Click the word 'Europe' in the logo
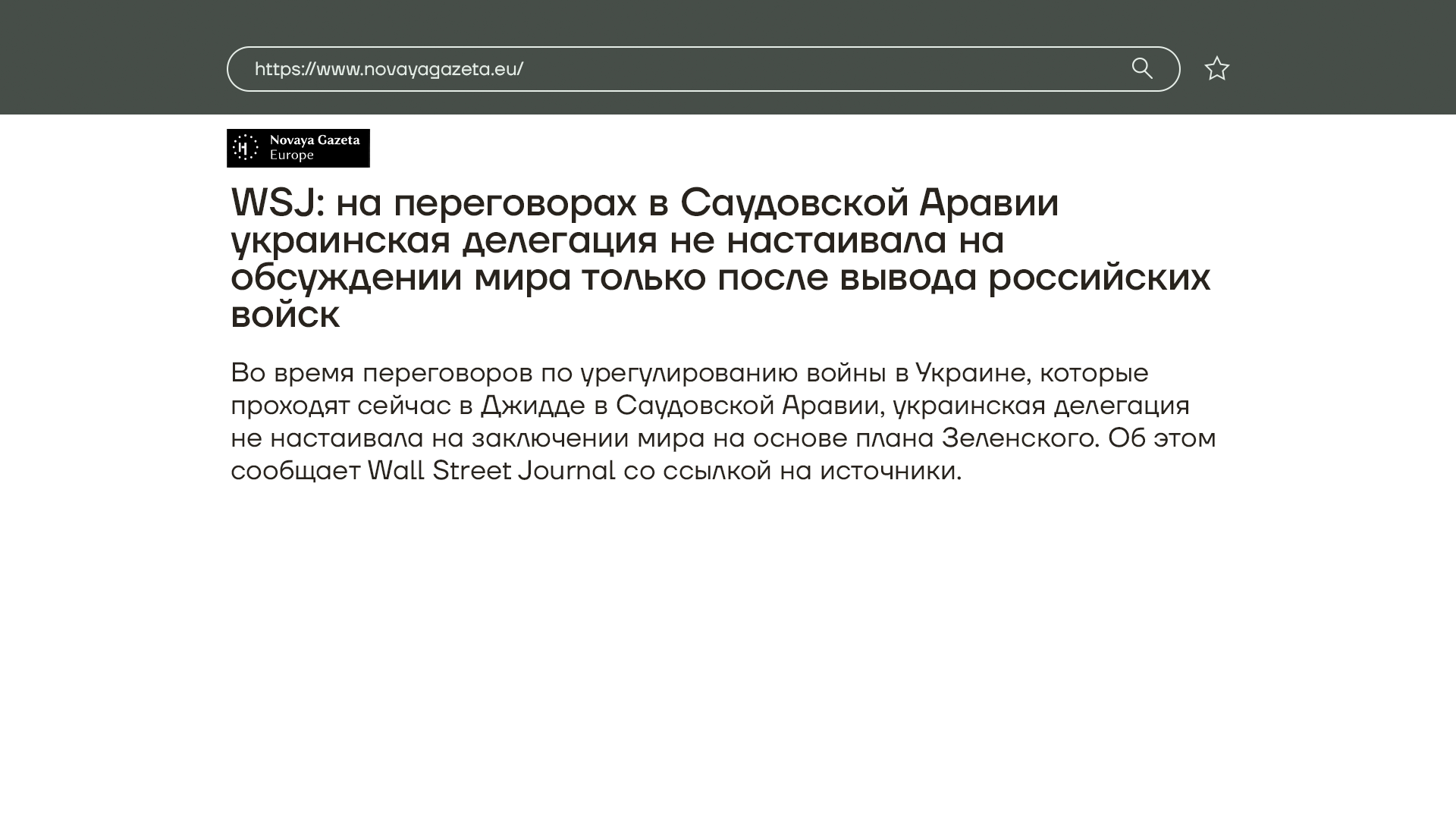The image size is (1456, 819). (x=291, y=155)
